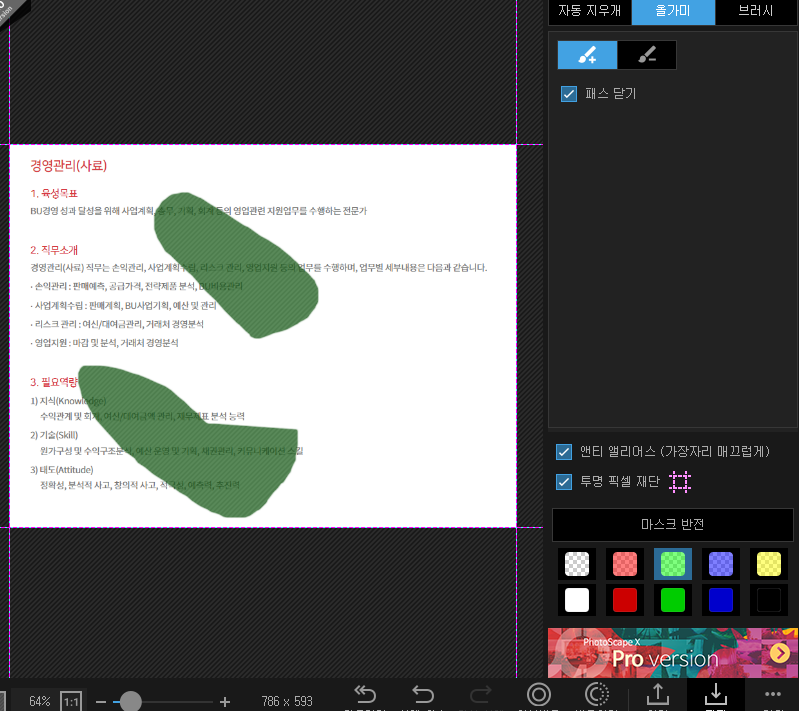The image size is (799, 711).
Task: Select the solid black swatch
Action: pyautogui.click(x=768, y=600)
